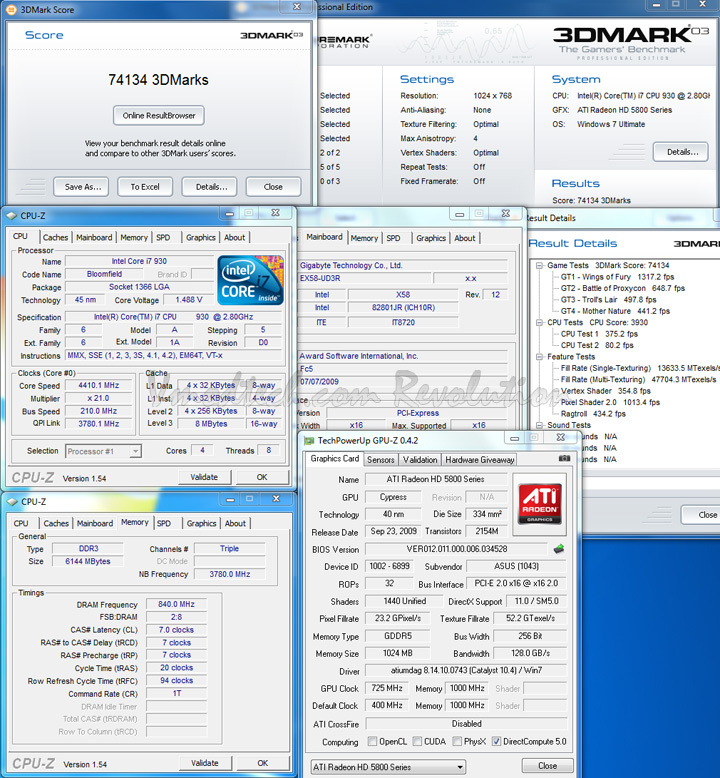This screenshot has width=720, height=778.
Task: Click the GPU-Z screenshot camera icon
Action: [564, 458]
